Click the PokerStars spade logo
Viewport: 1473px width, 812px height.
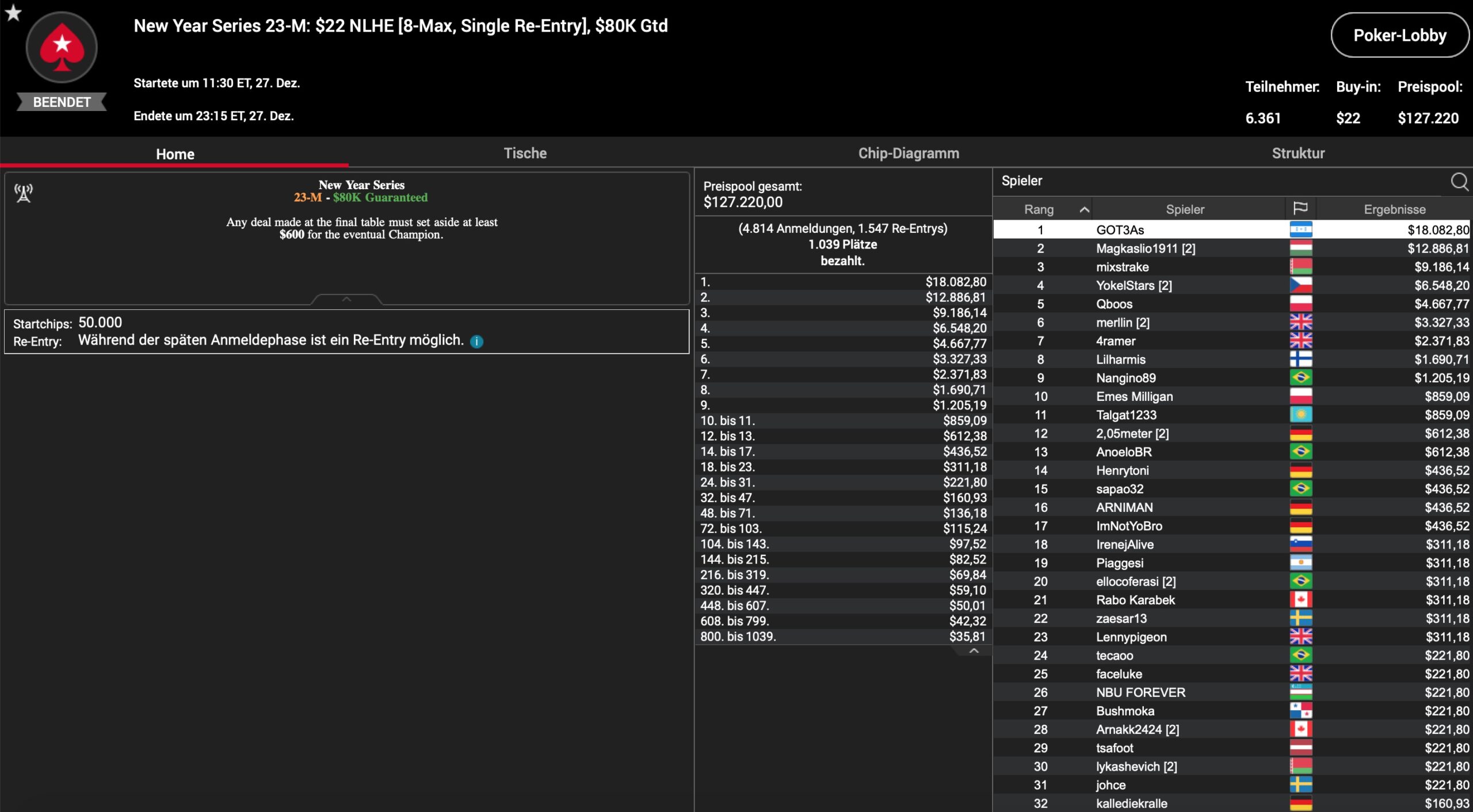coord(62,48)
